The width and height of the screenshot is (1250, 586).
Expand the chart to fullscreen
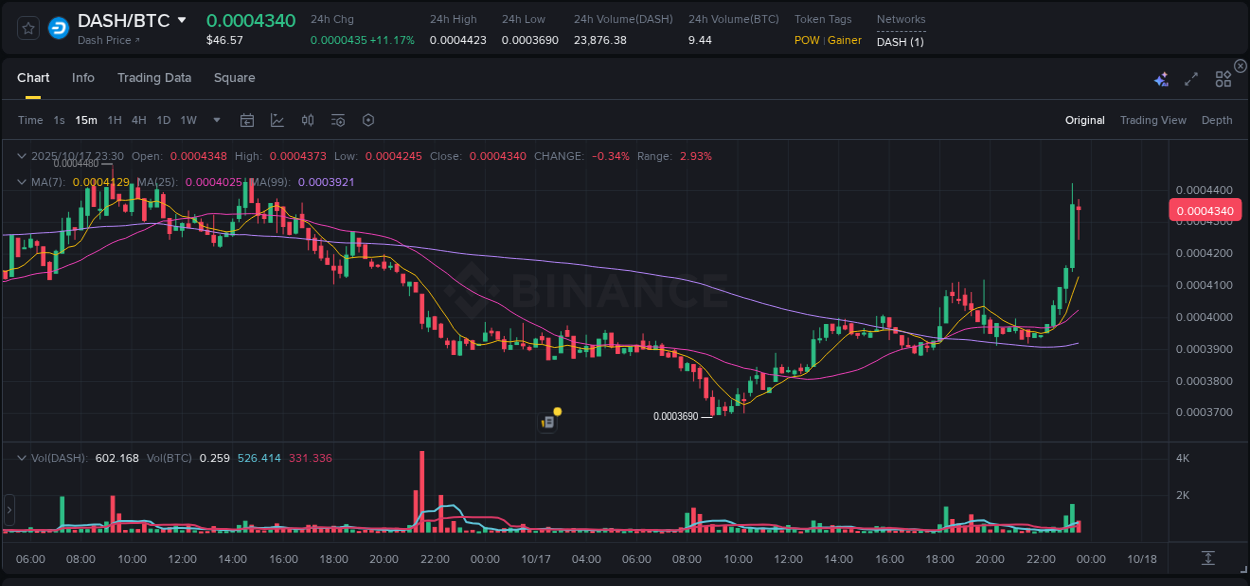tap(1190, 78)
